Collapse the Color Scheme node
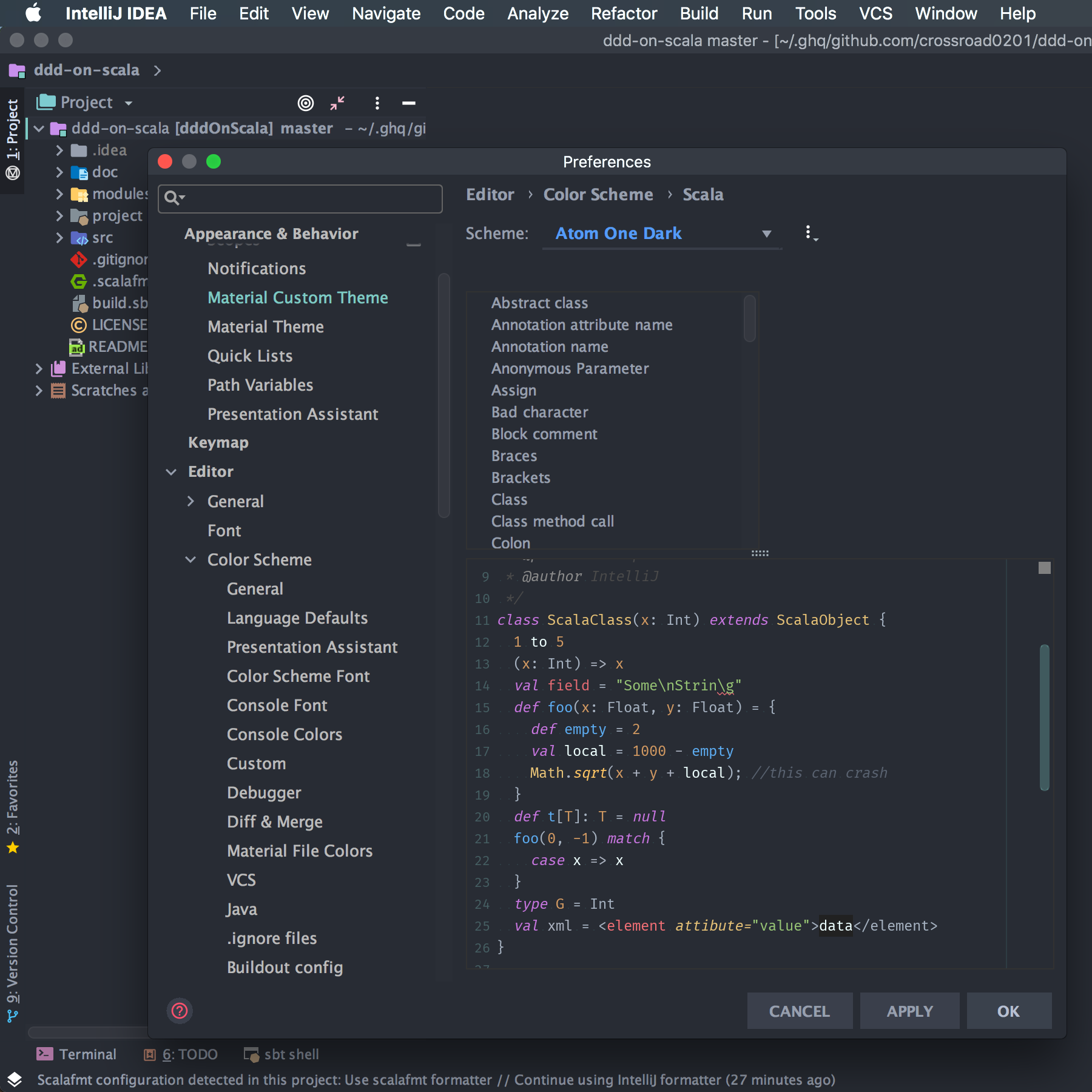The height and width of the screenshot is (1092, 1092). 190,559
